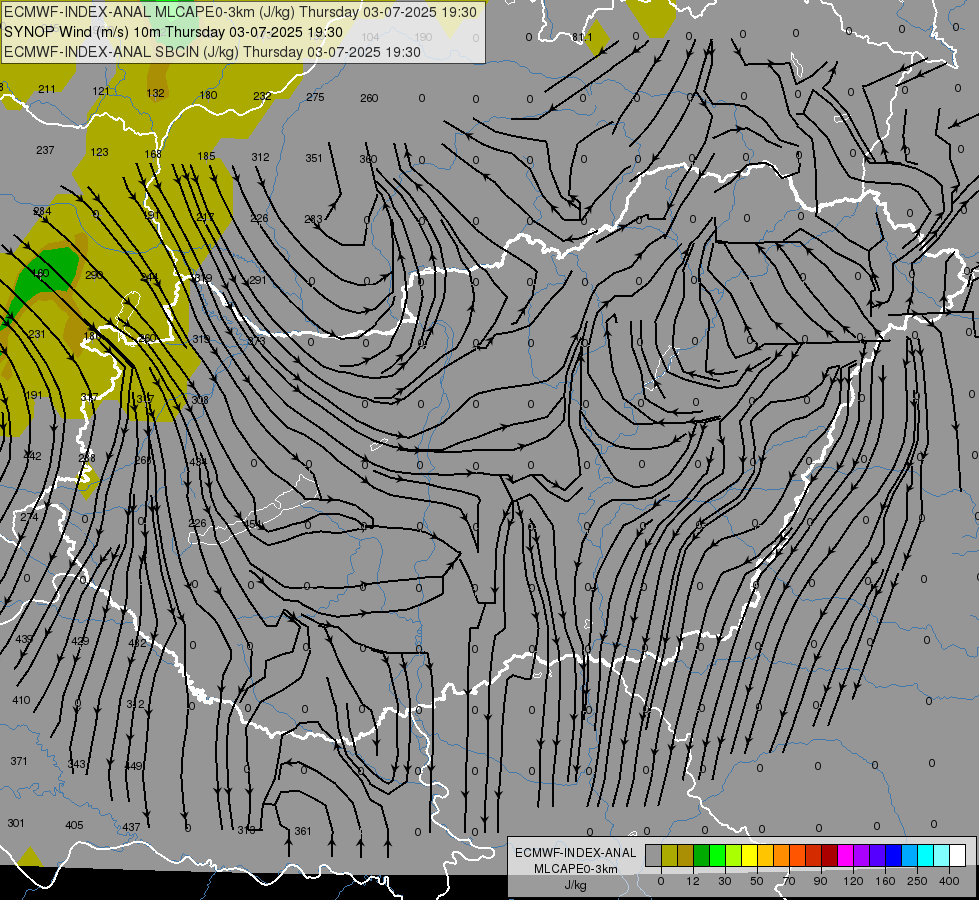
Task: Click the map value 301
Action: (16, 823)
